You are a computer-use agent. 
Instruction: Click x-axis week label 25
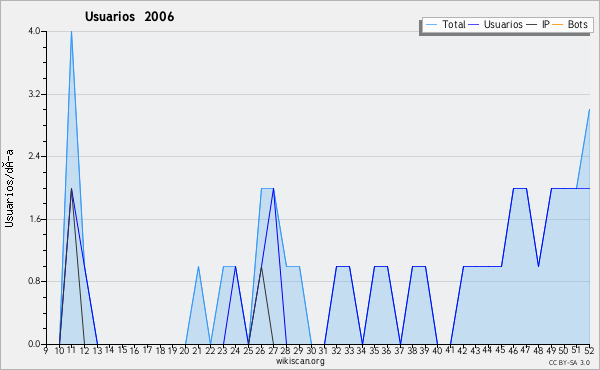pyautogui.click(x=248, y=350)
